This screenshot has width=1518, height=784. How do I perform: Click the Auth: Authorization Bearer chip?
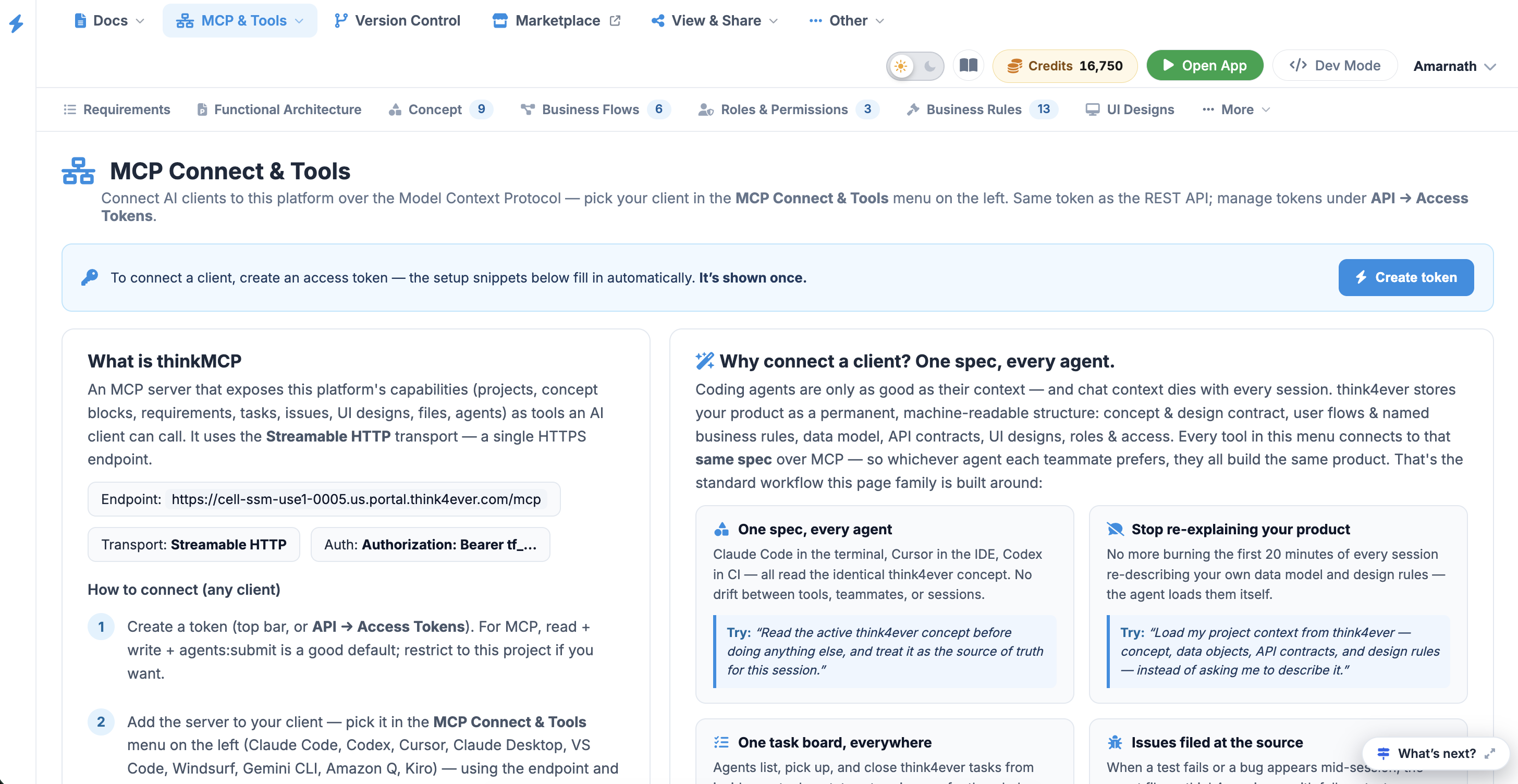tap(430, 545)
